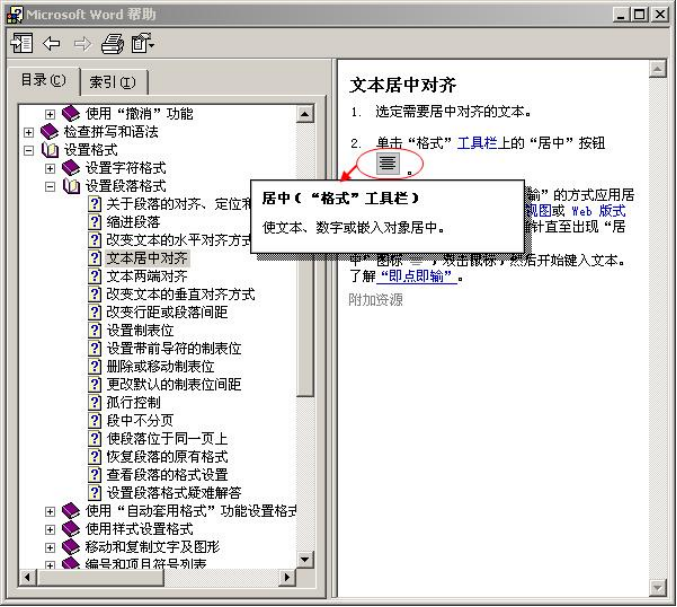Screen dimensions: 677x607
Task: Switch to the 目录 tab
Action: (43, 80)
